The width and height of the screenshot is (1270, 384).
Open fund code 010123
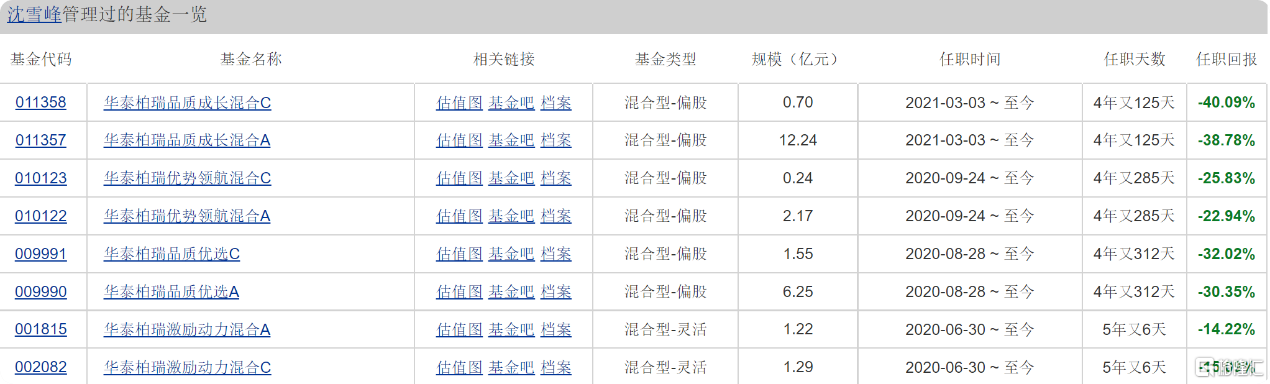point(41,178)
